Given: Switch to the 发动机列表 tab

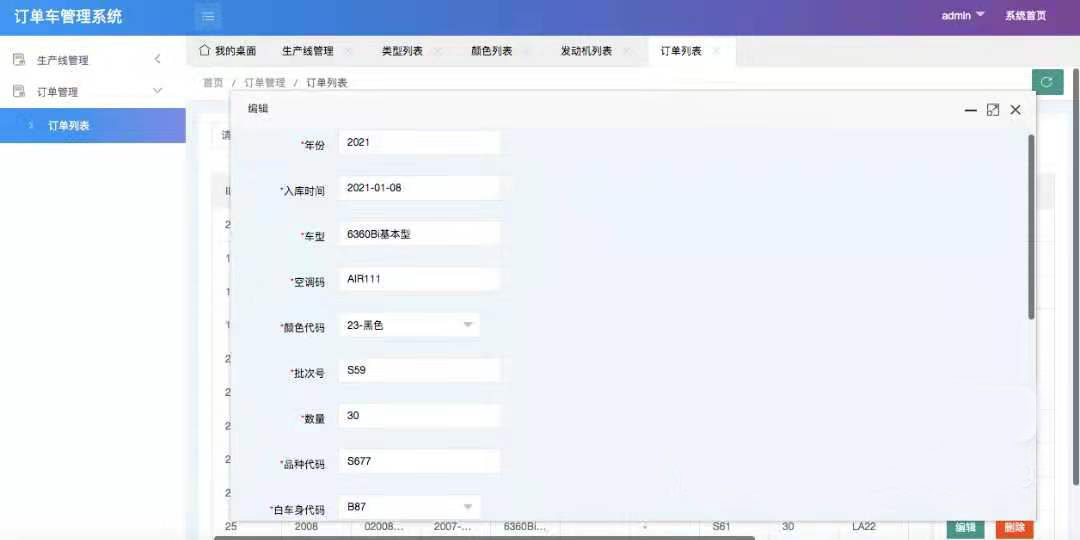Looking at the screenshot, I should (x=586, y=51).
